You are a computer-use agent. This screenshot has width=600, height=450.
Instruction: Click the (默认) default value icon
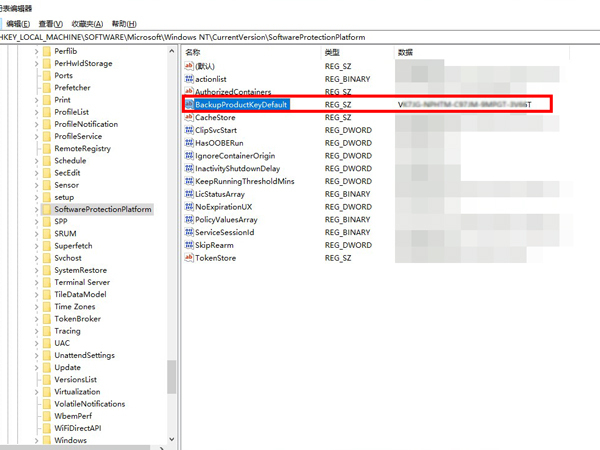coord(189,65)
